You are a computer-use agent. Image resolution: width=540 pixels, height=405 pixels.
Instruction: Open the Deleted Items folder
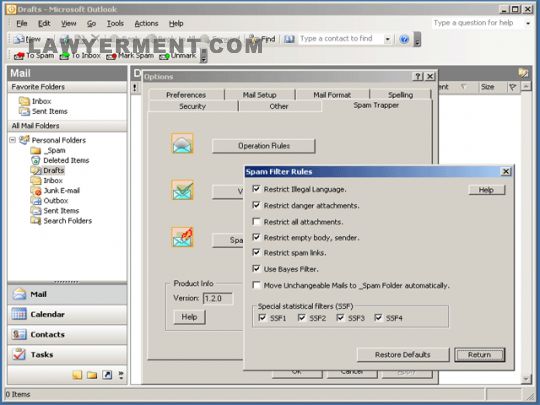coord(60,160)
